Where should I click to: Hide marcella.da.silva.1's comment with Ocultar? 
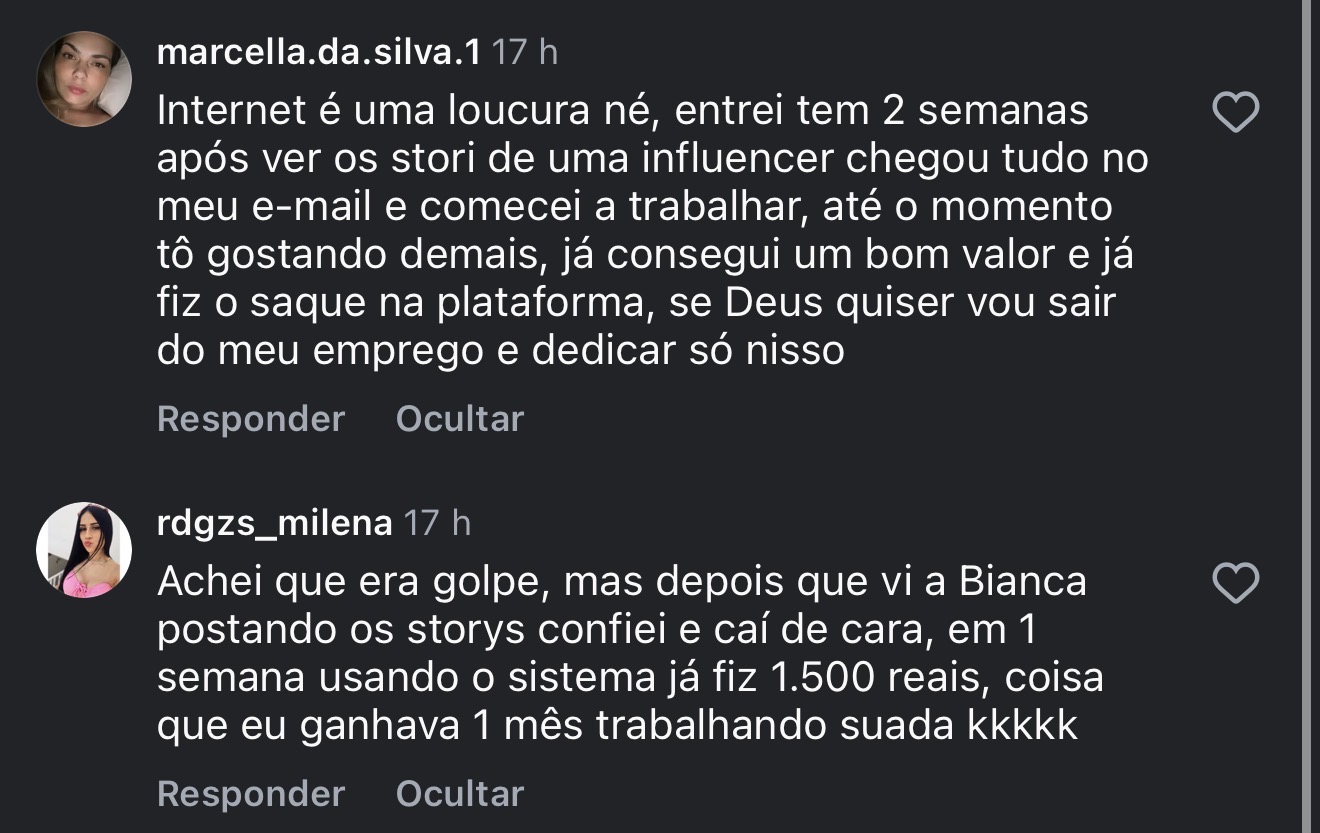(459, 419)
